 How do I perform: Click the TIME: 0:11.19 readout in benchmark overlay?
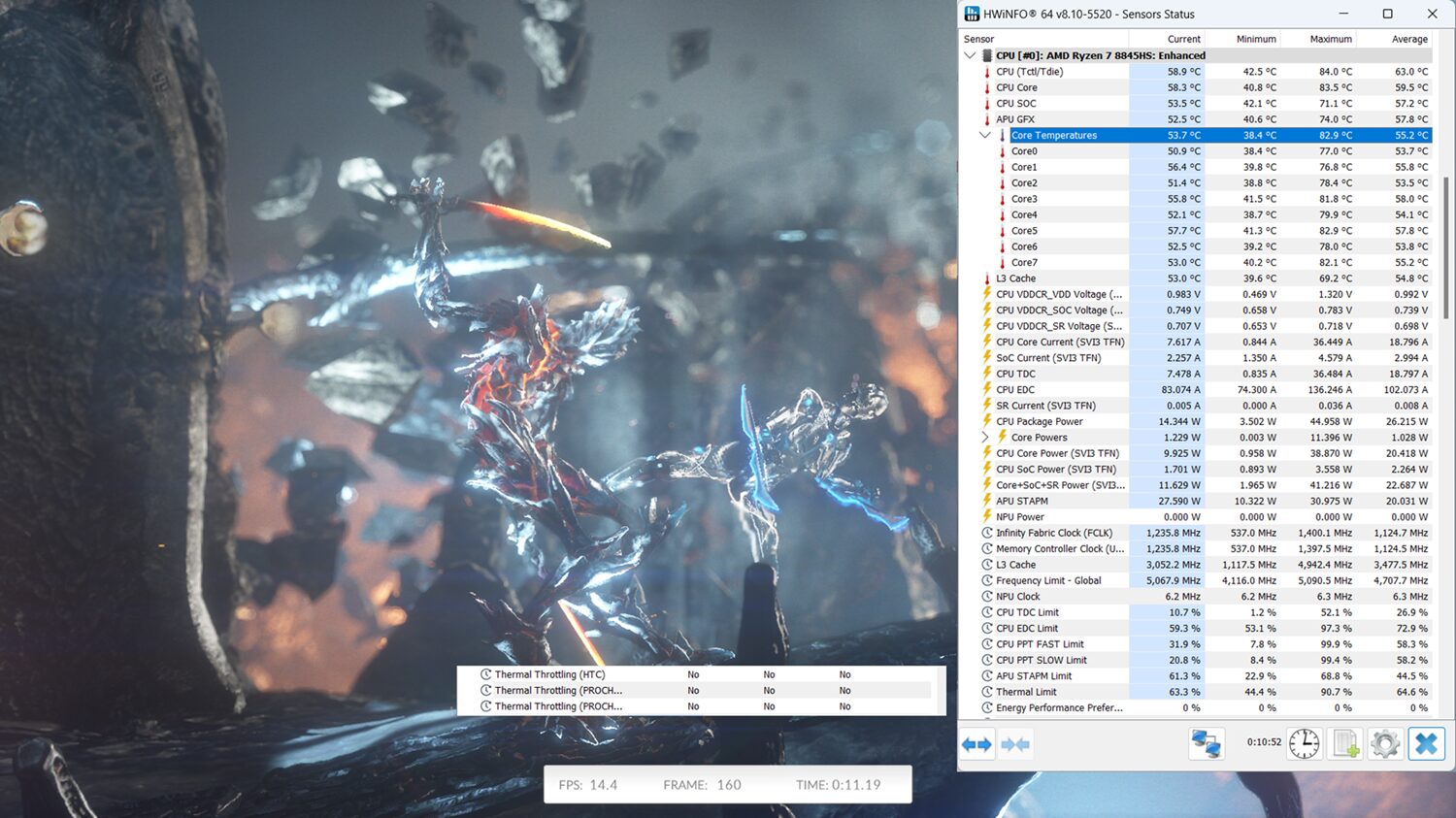tap(838, 785)
